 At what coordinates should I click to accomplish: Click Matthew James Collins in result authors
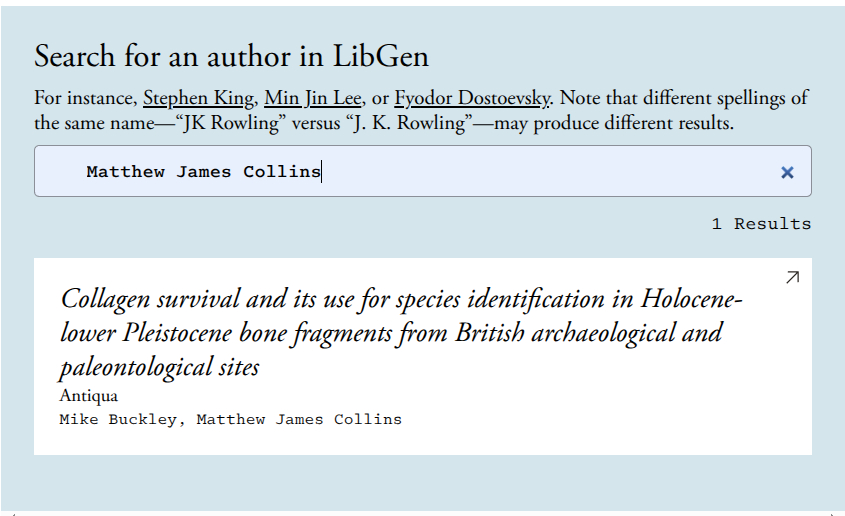point(299,420)
